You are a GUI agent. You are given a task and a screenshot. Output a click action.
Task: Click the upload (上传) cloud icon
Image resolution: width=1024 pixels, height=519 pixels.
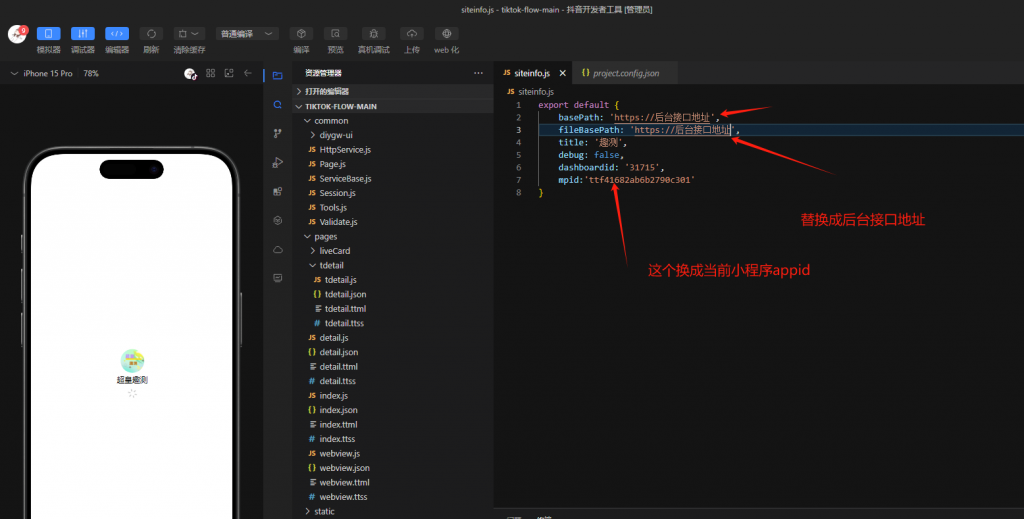411,34
